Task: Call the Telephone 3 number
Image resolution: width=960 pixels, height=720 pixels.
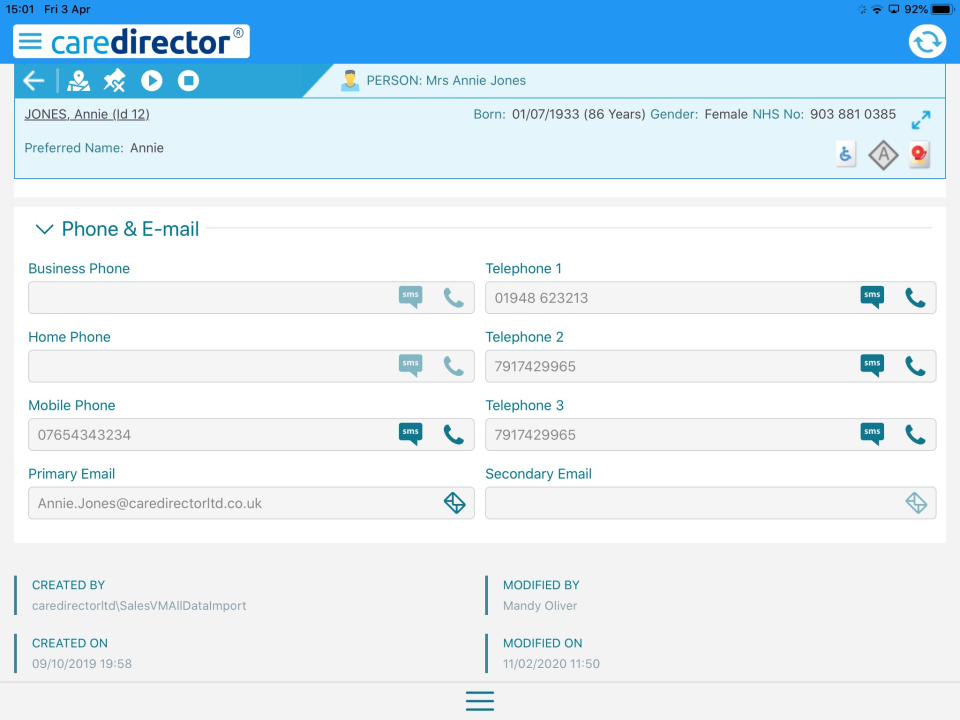Action: (x=915, y=435)
